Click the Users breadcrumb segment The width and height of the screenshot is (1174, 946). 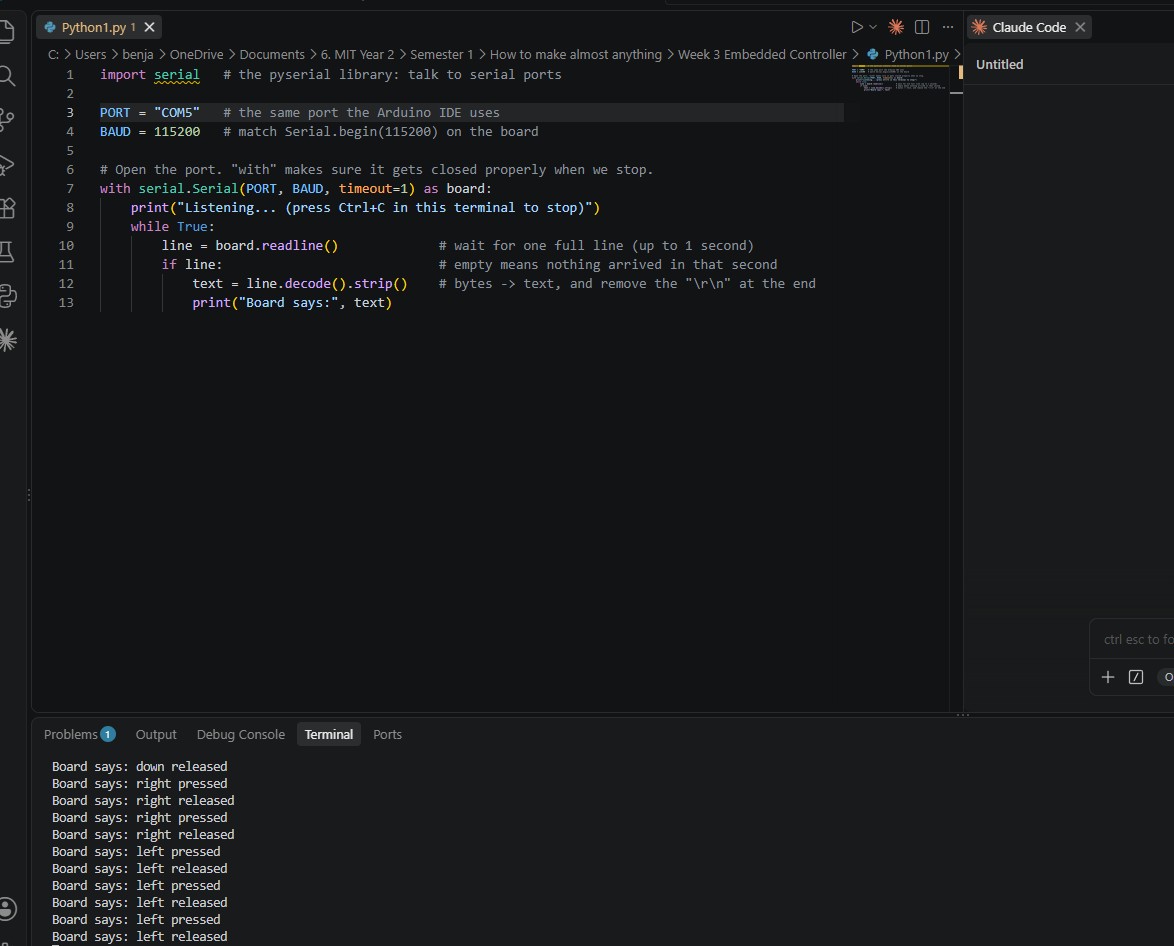click(91, 55)
